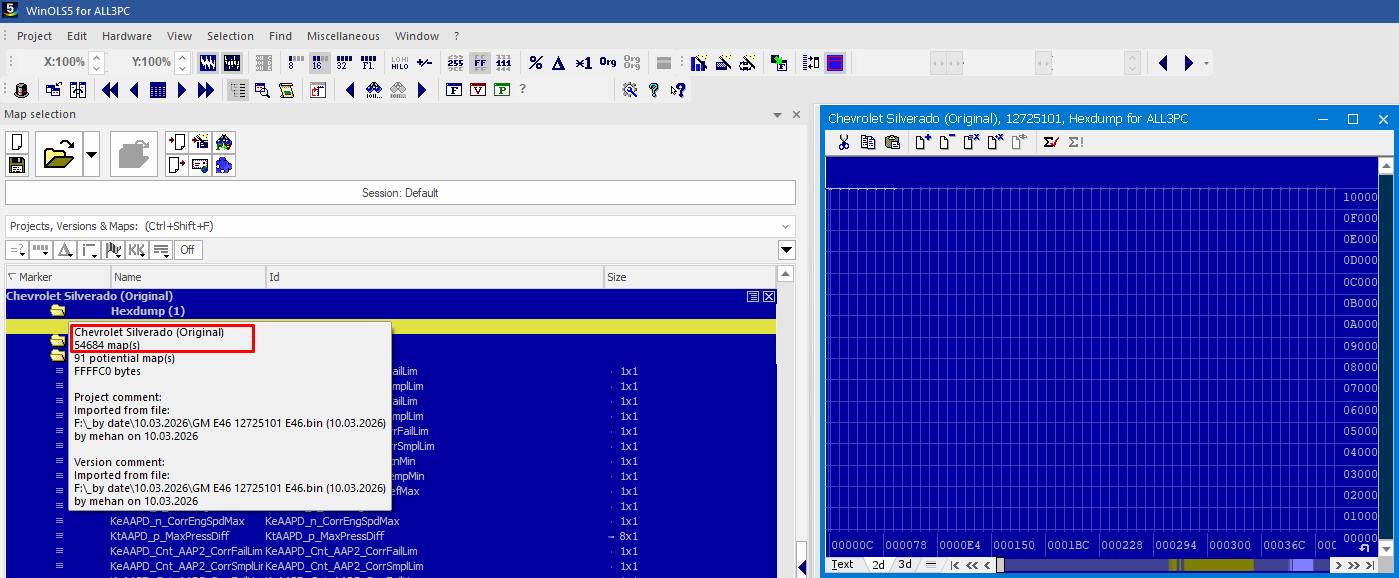The image size is (1399, 578).
Task: Click the export file page-arrow icon
Action: click(x=176, y=165)
